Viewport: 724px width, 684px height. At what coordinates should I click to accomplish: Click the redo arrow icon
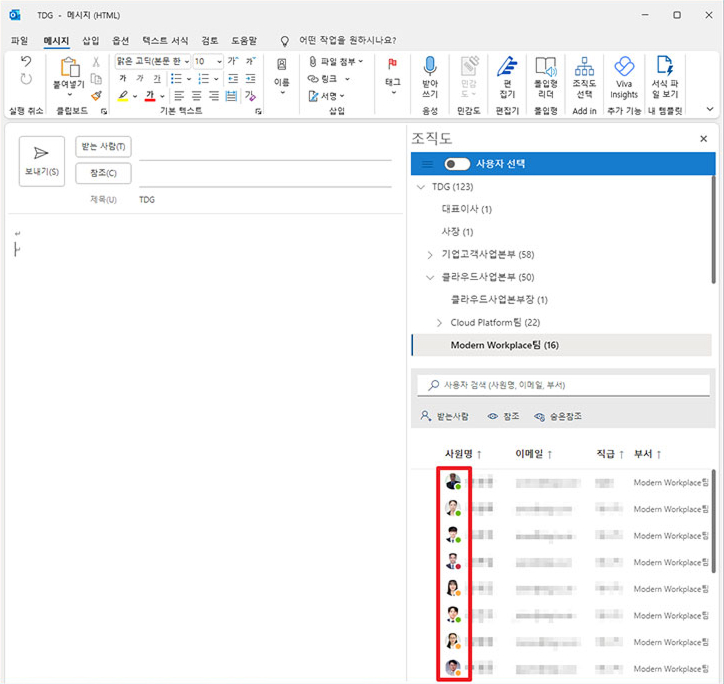(x=26, y=79)
